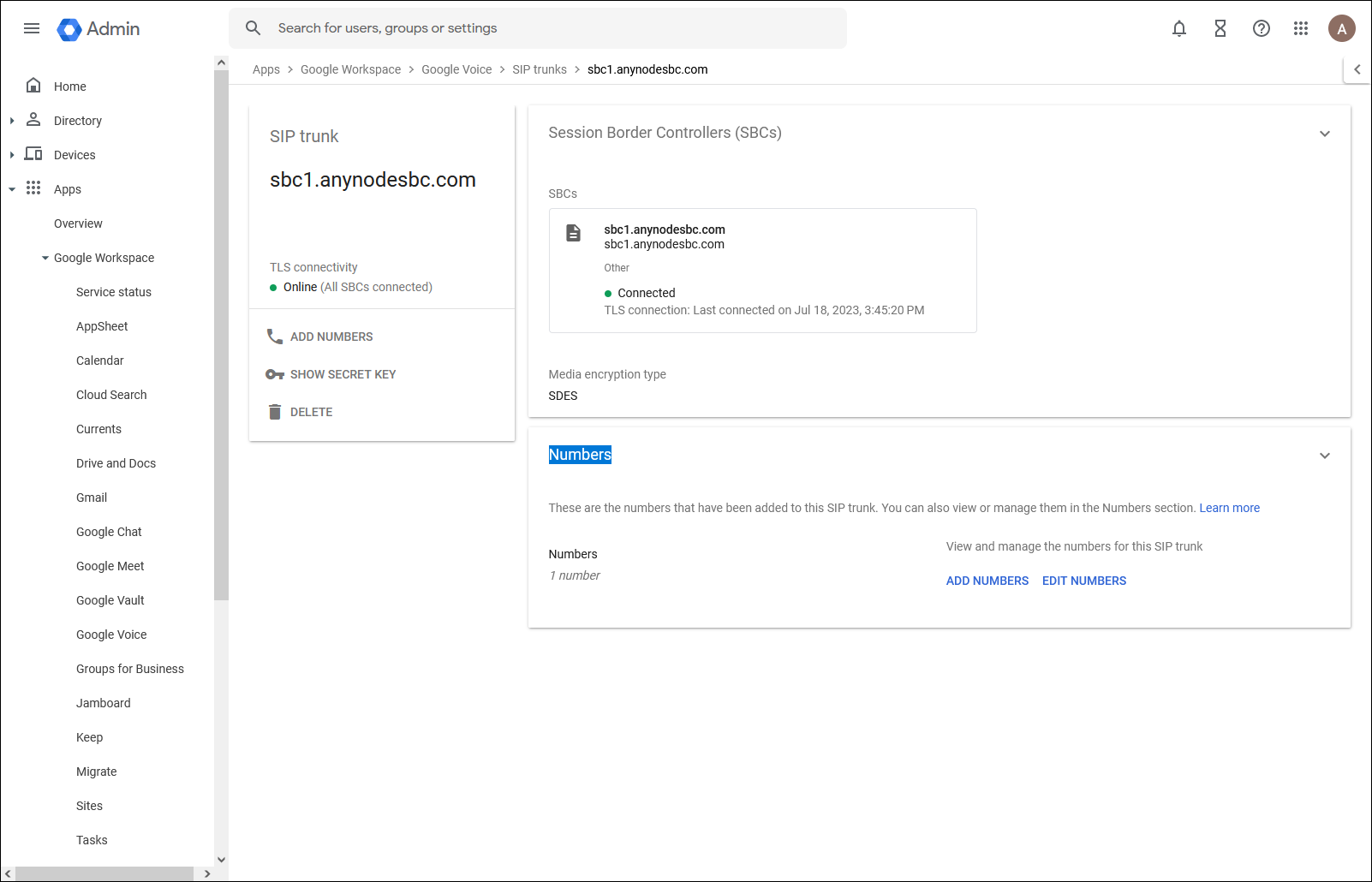The width and height of the screenshot is (1372, 882).
Task: Focus the search users, groups or settings field
Action: [538, 28]
